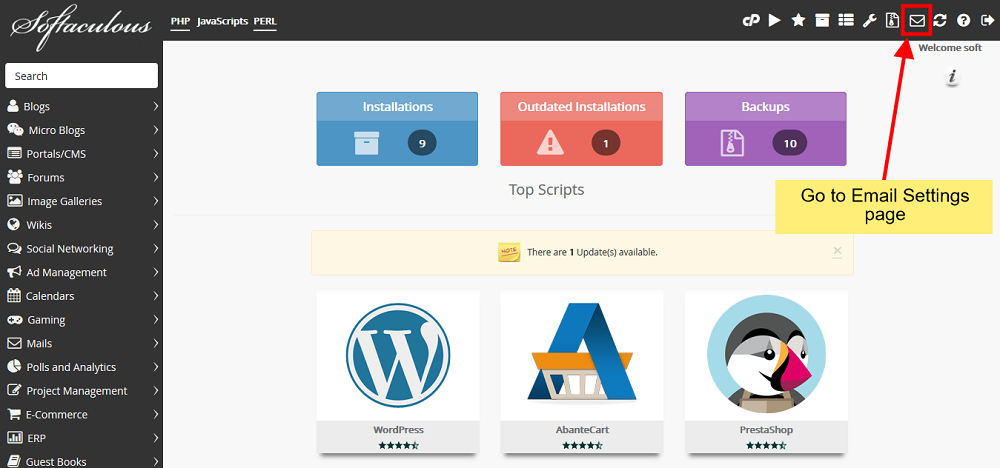Click the Calendars category icon

(13, 295)
